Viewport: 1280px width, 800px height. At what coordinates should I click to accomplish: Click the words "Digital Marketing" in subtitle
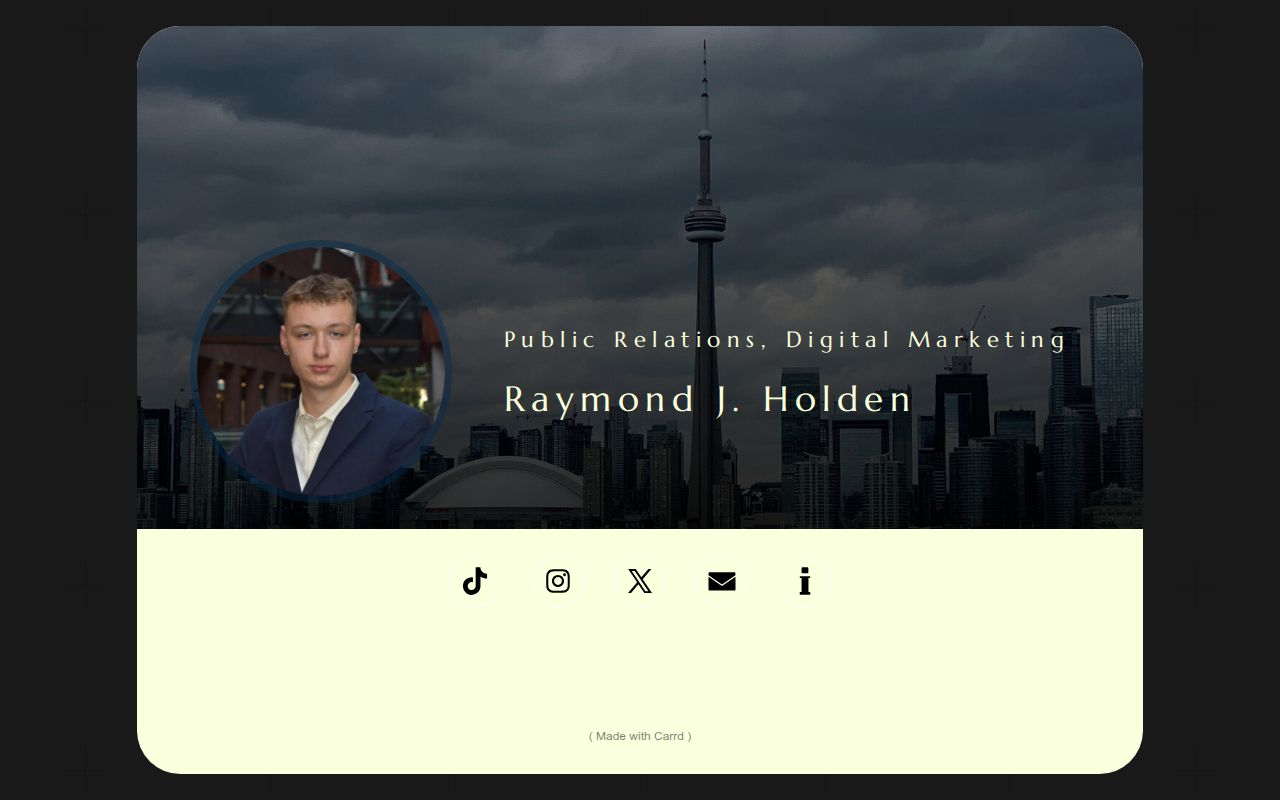click(x=926, y=340)
